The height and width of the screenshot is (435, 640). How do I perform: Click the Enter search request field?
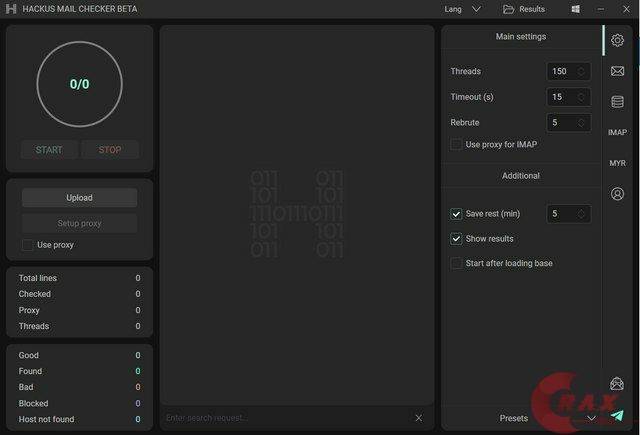tap(286, 418)
